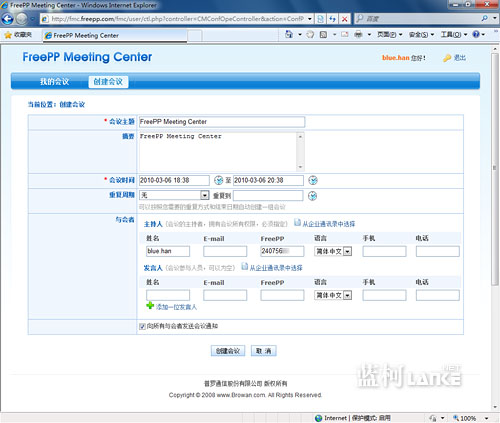
Task: Click the RSS feeds icon
Action: pyautogui.click(x=323, y=34)
